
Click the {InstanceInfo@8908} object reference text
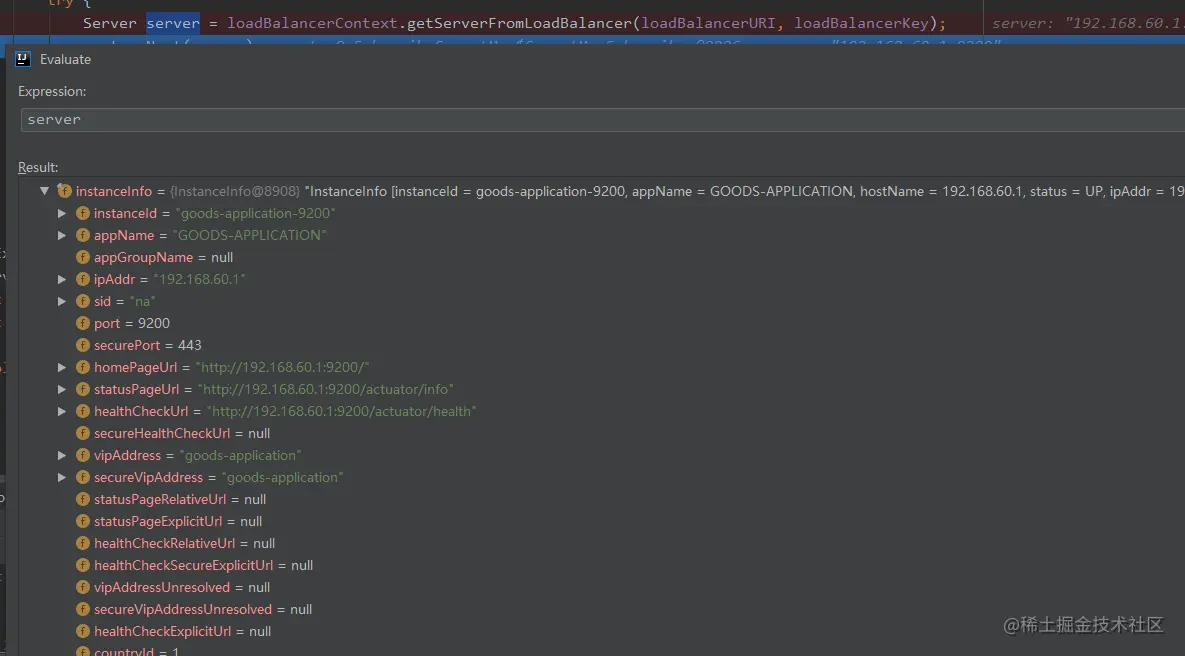point(235,191)
